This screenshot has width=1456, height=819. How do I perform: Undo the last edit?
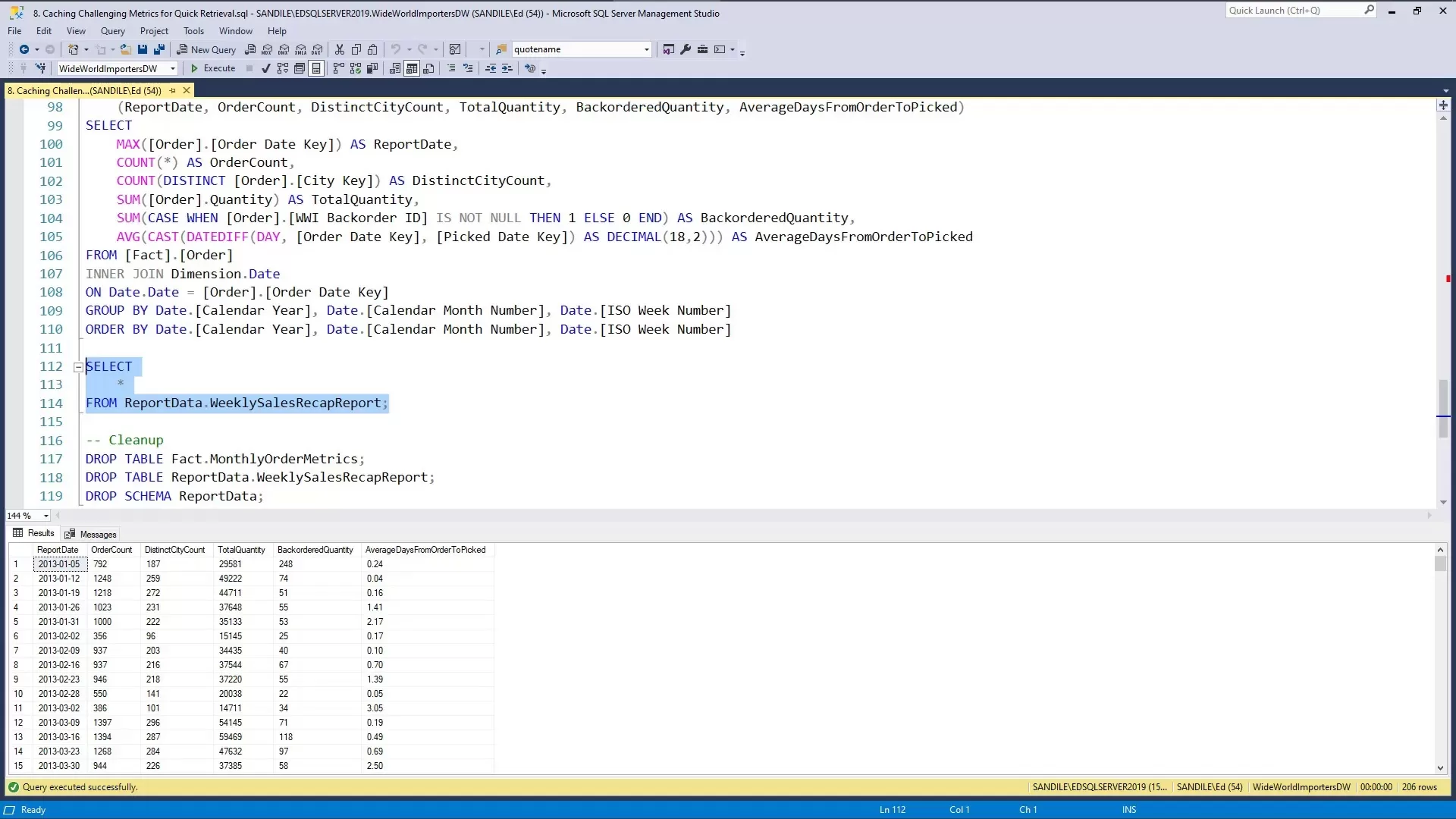(397, 49)
